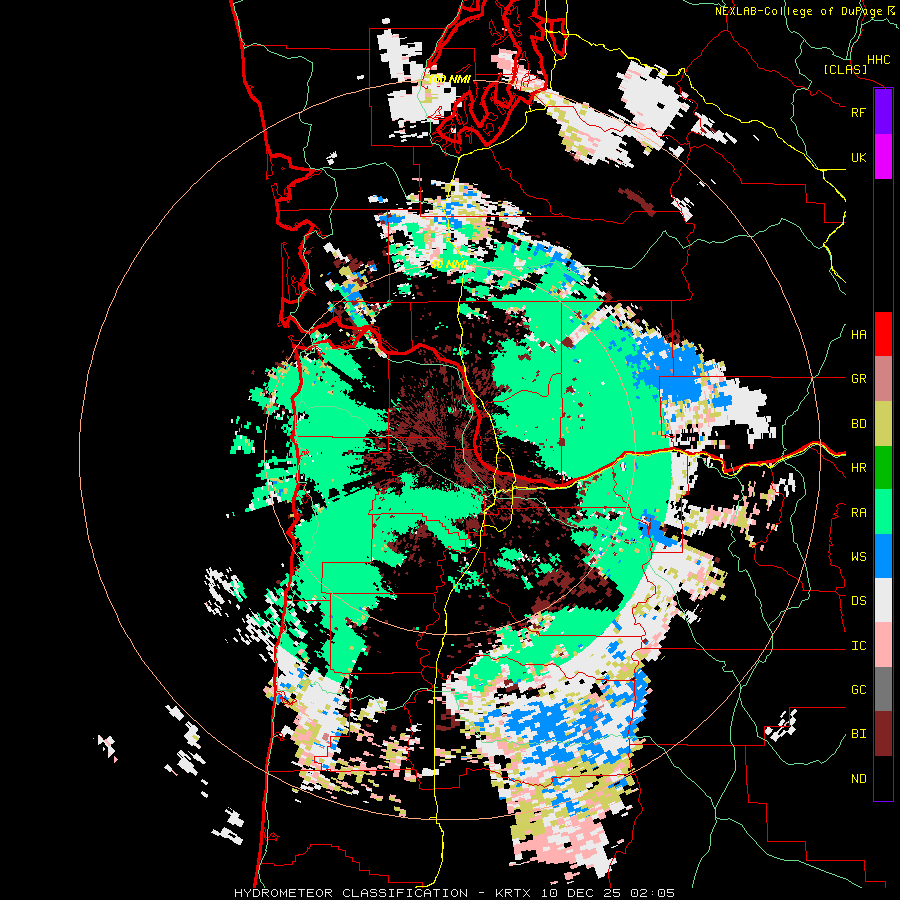The width and height of the screenshot is (900, 900).
Task: Click the gray GC legend swatch
Action: pyautogui.click(x=883, y=689)
